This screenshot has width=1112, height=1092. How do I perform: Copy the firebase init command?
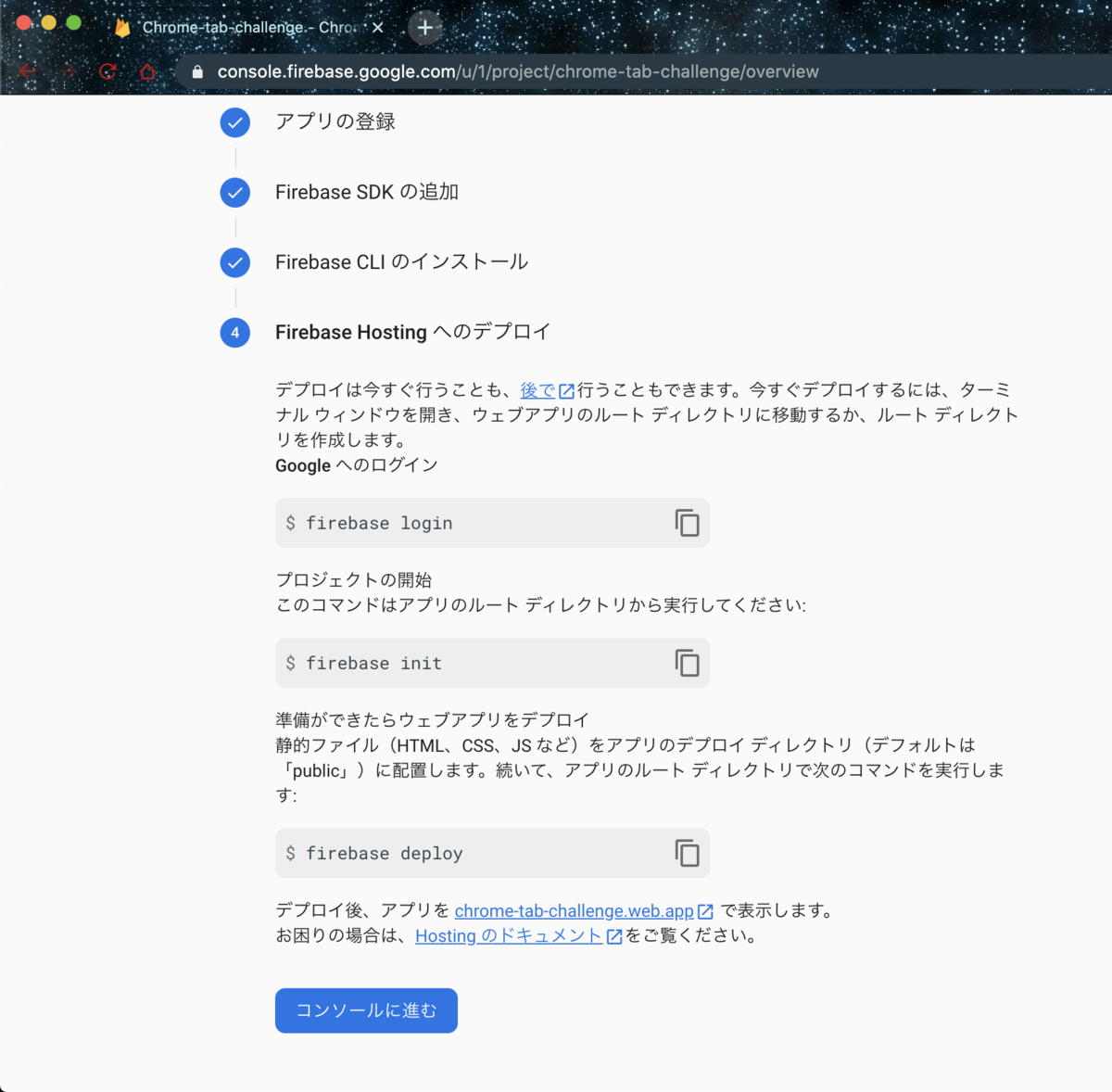point(687,663)
